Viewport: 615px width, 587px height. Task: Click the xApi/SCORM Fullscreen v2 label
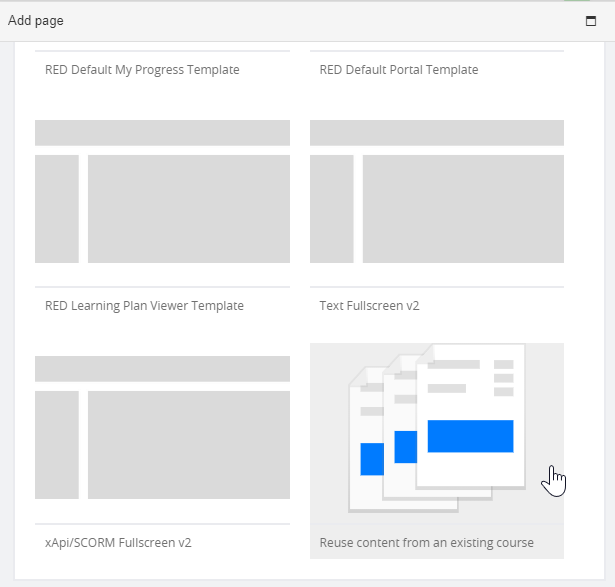click(118, 543)
